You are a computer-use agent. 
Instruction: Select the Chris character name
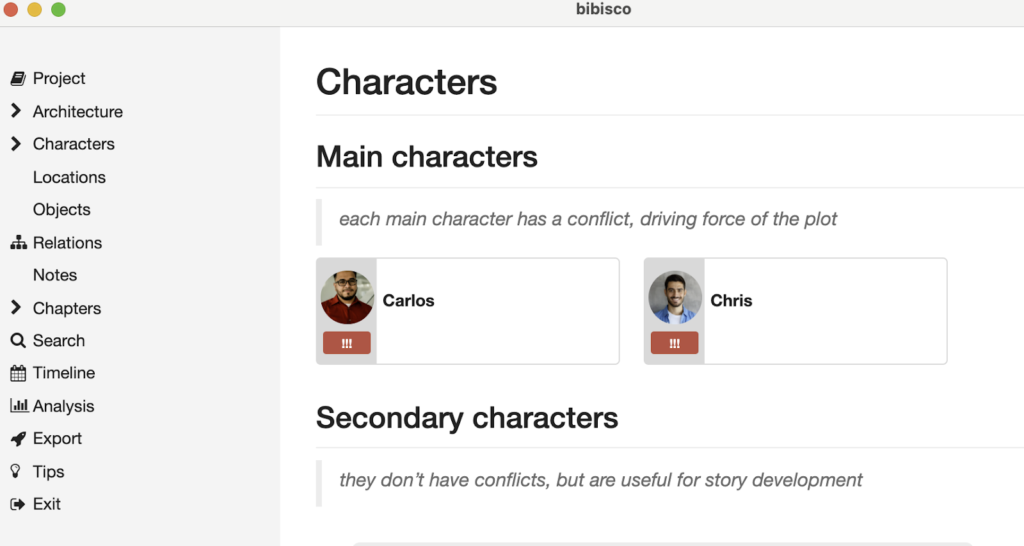[731, 300]
